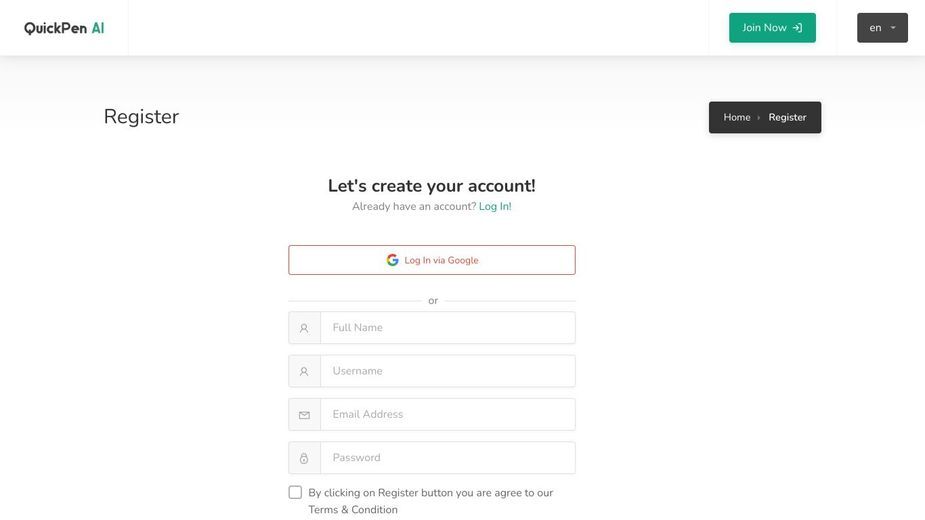Go to Home in the breadcrumb
The height and width of the screenshot is (520, 925).
pyautogui.click(x=737, y=117)
